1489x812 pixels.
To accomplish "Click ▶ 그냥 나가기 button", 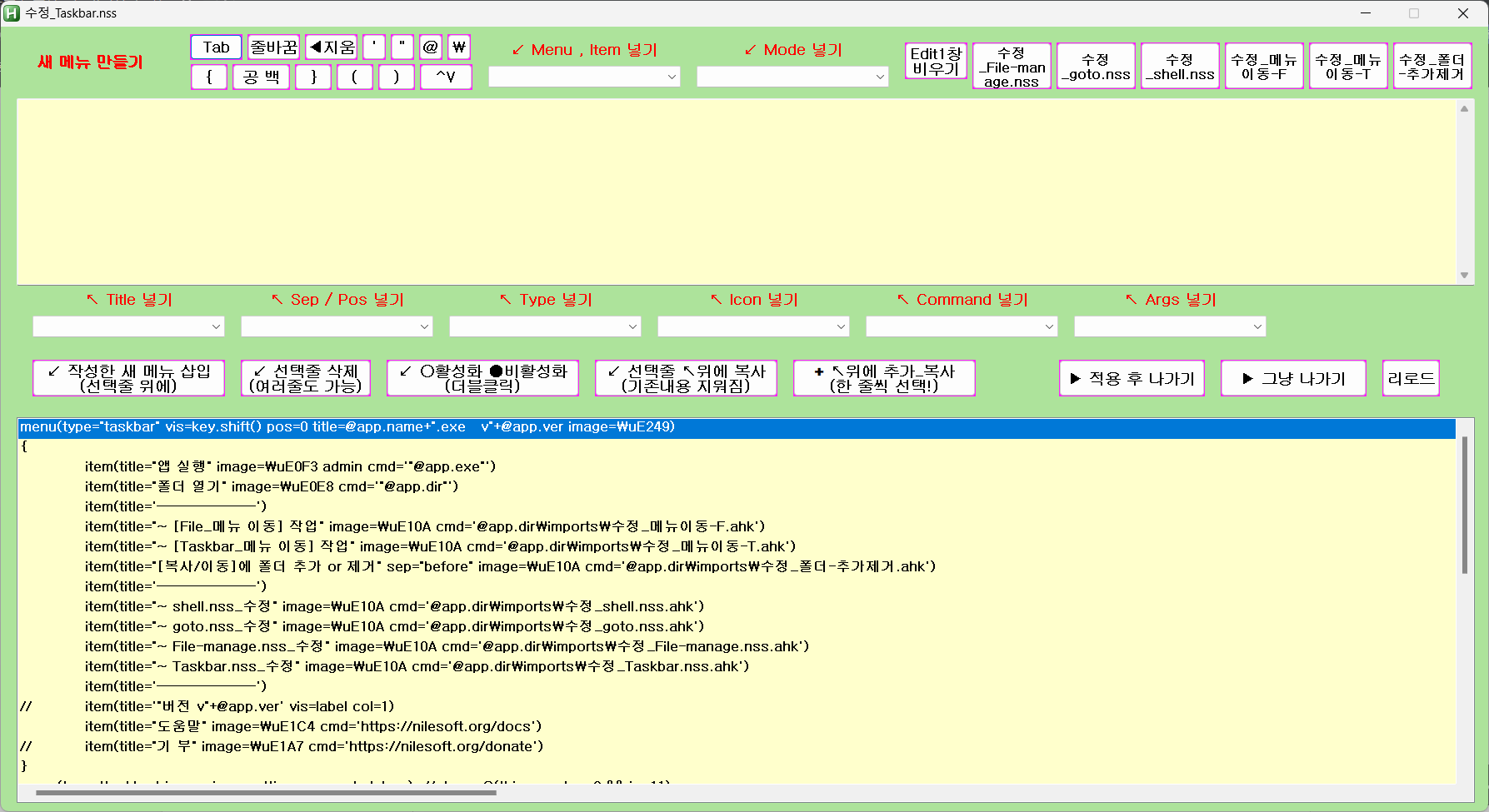I will (1294, 378).
